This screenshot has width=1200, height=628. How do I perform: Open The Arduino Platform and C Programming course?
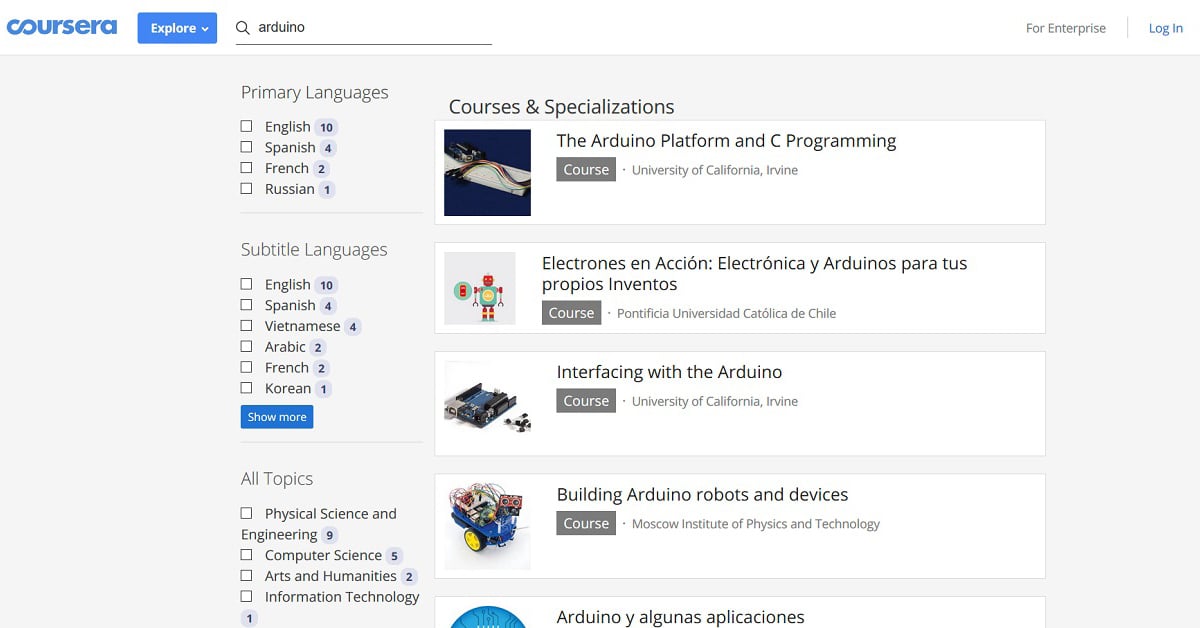(x=726, y=141)
